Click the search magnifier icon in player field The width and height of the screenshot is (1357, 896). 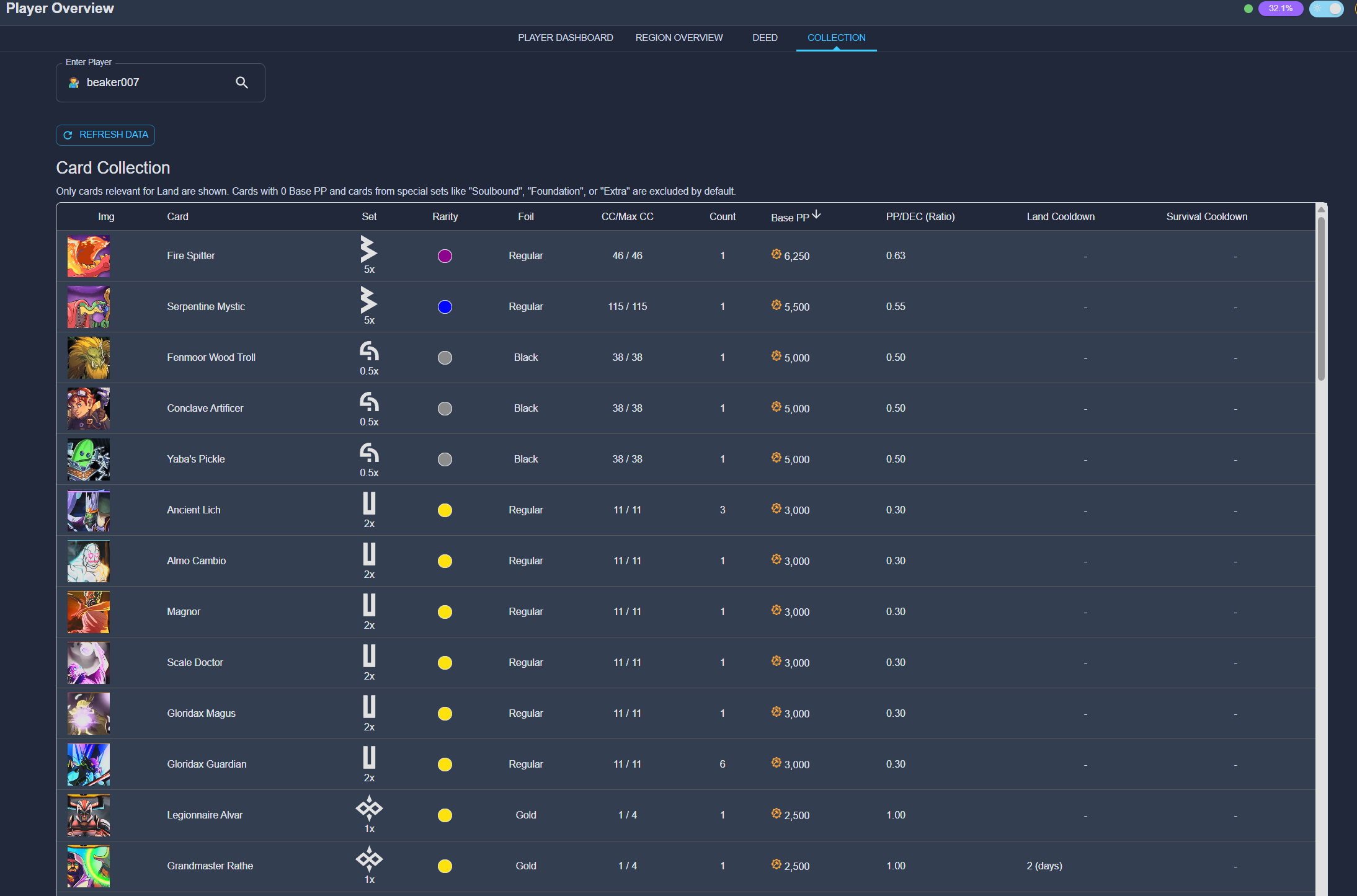(x=242, y=82)
